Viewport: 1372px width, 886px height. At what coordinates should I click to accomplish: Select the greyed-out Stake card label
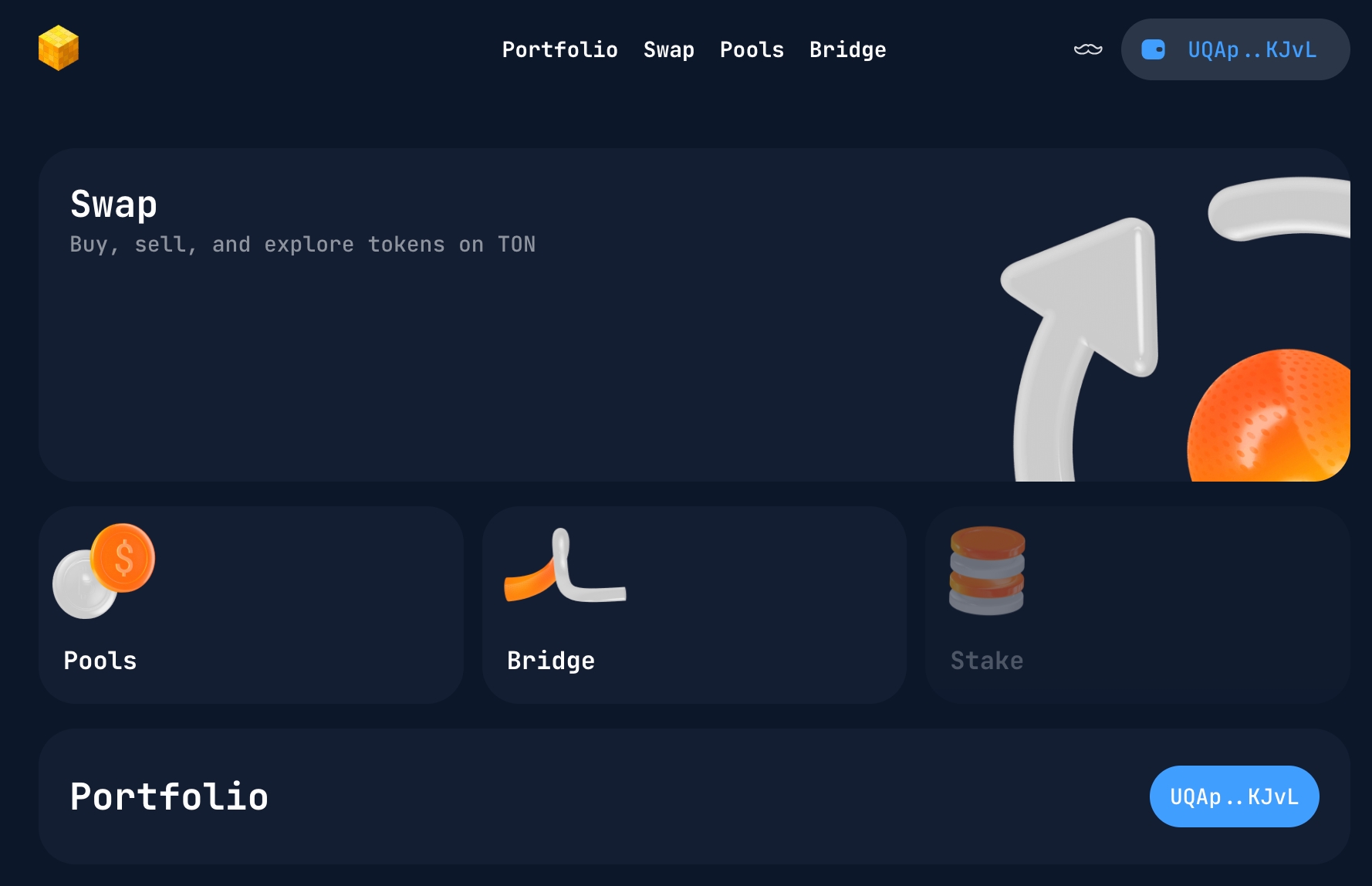pos(986,661)
